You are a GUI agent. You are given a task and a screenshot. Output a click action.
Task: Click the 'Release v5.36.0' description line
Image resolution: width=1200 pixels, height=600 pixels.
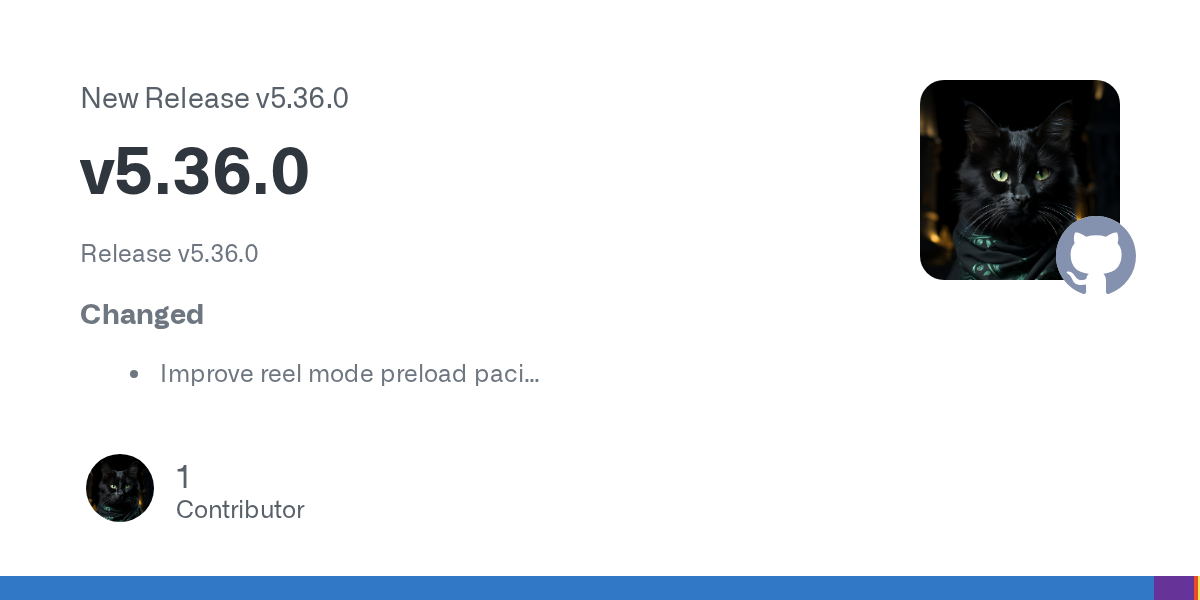tap(169, 254)
